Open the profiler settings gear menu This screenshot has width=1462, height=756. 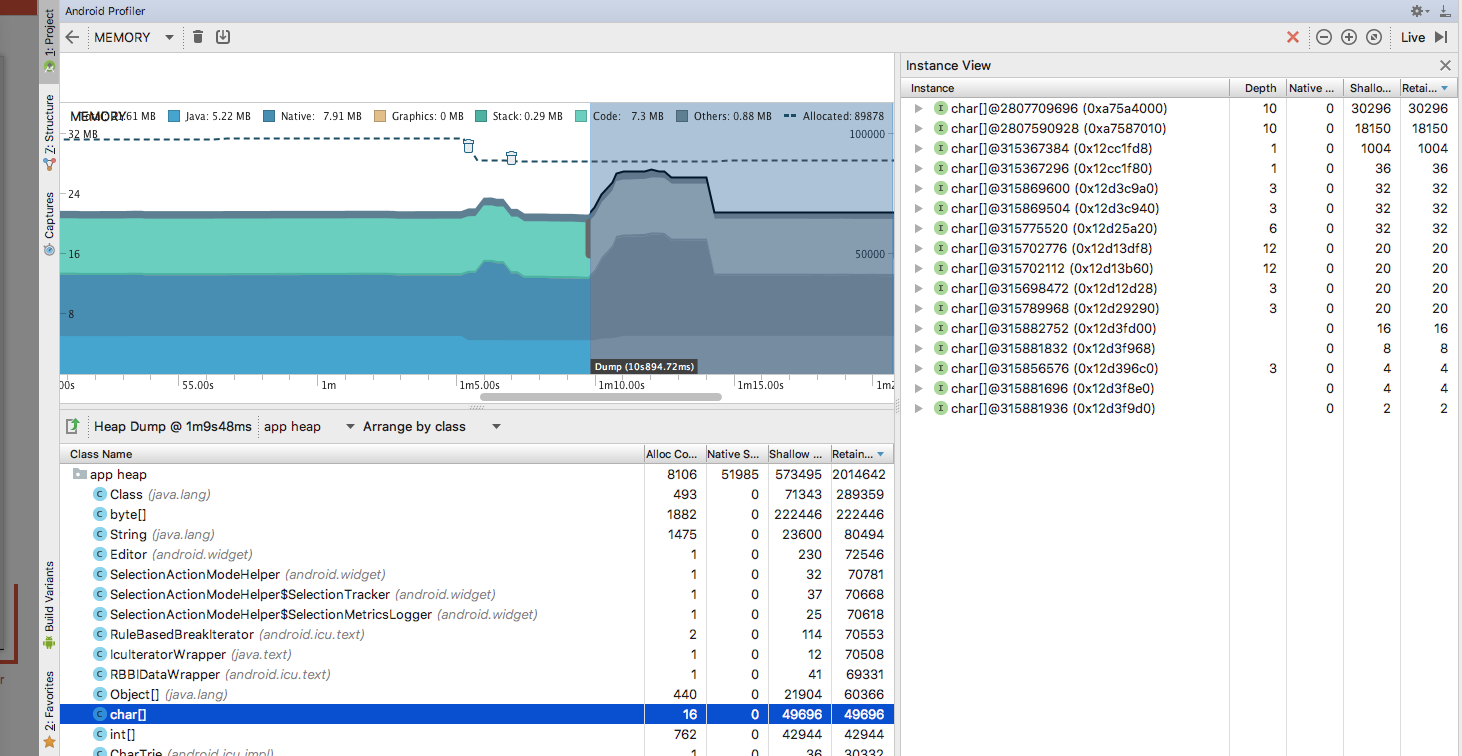1419,11
